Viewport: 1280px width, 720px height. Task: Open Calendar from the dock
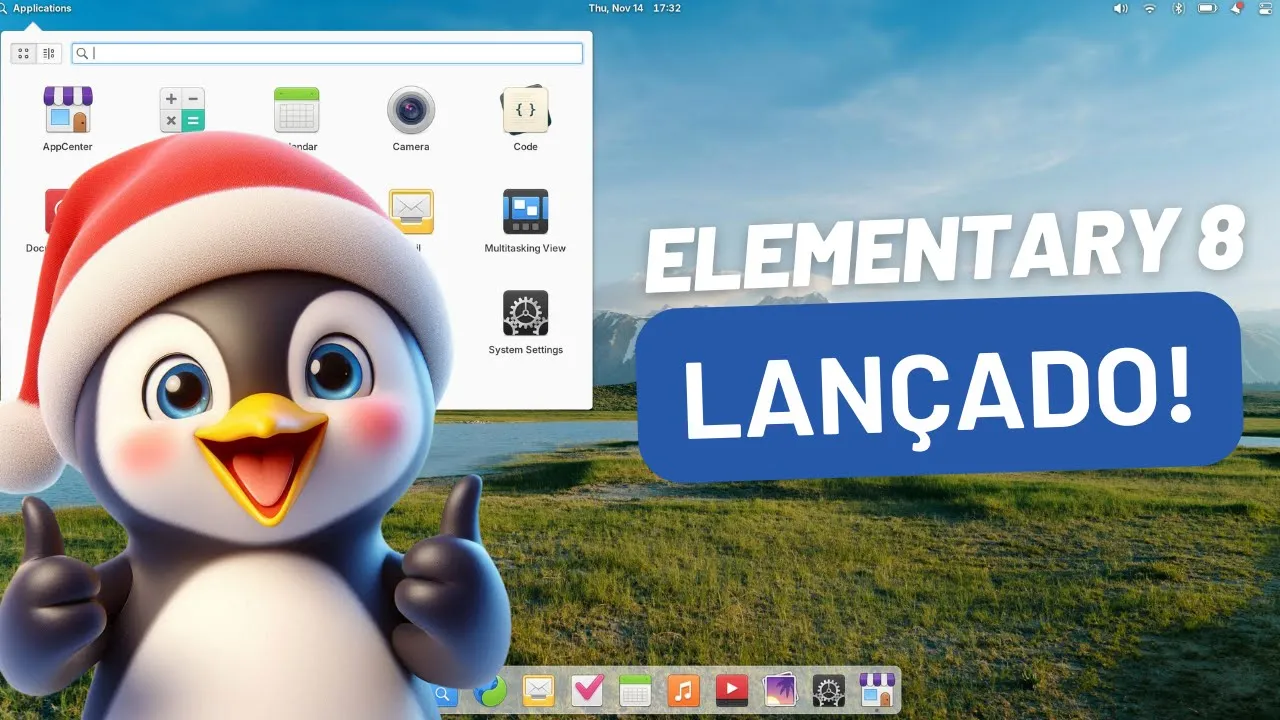(x=635, y=691)
